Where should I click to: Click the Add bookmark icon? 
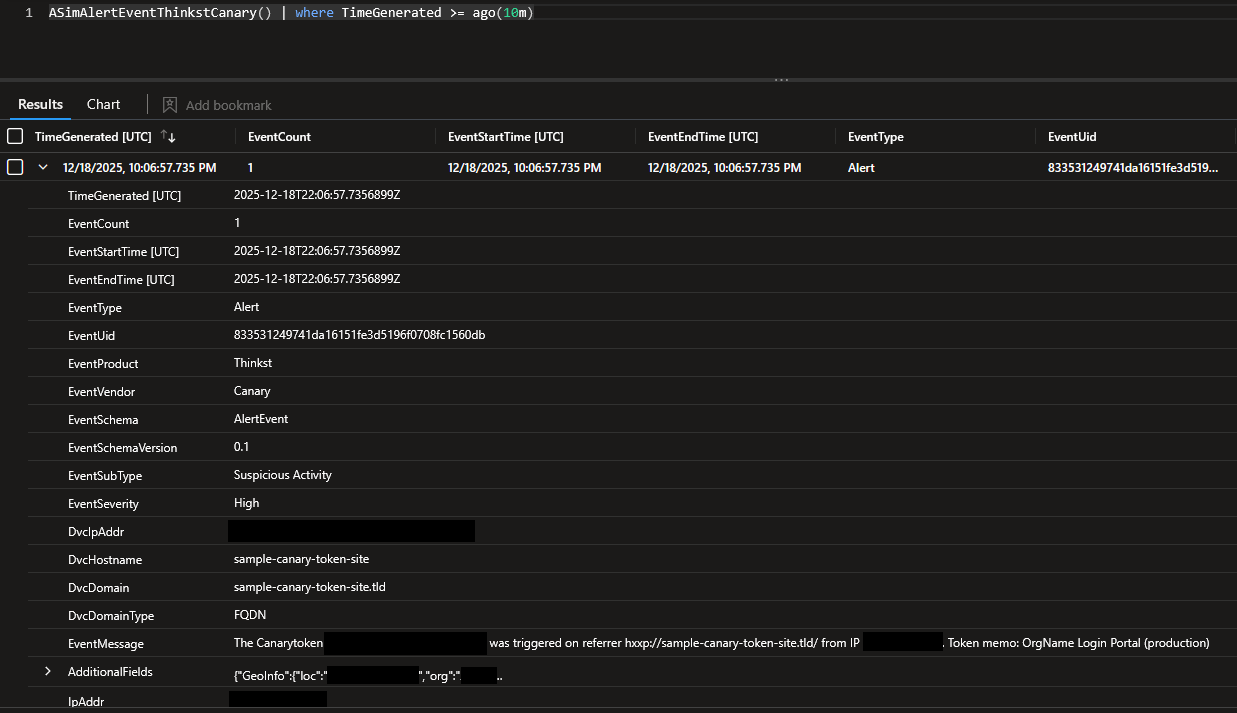pos(170,105)
